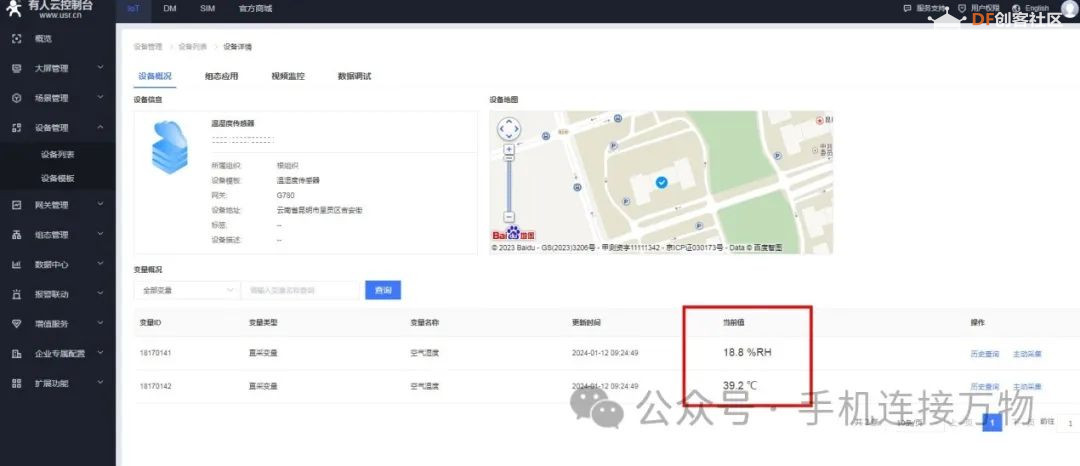The height and width of the screenshot is (466, 1080).
Task: Click the map zoom level slider track
Action: coord(509,184)
